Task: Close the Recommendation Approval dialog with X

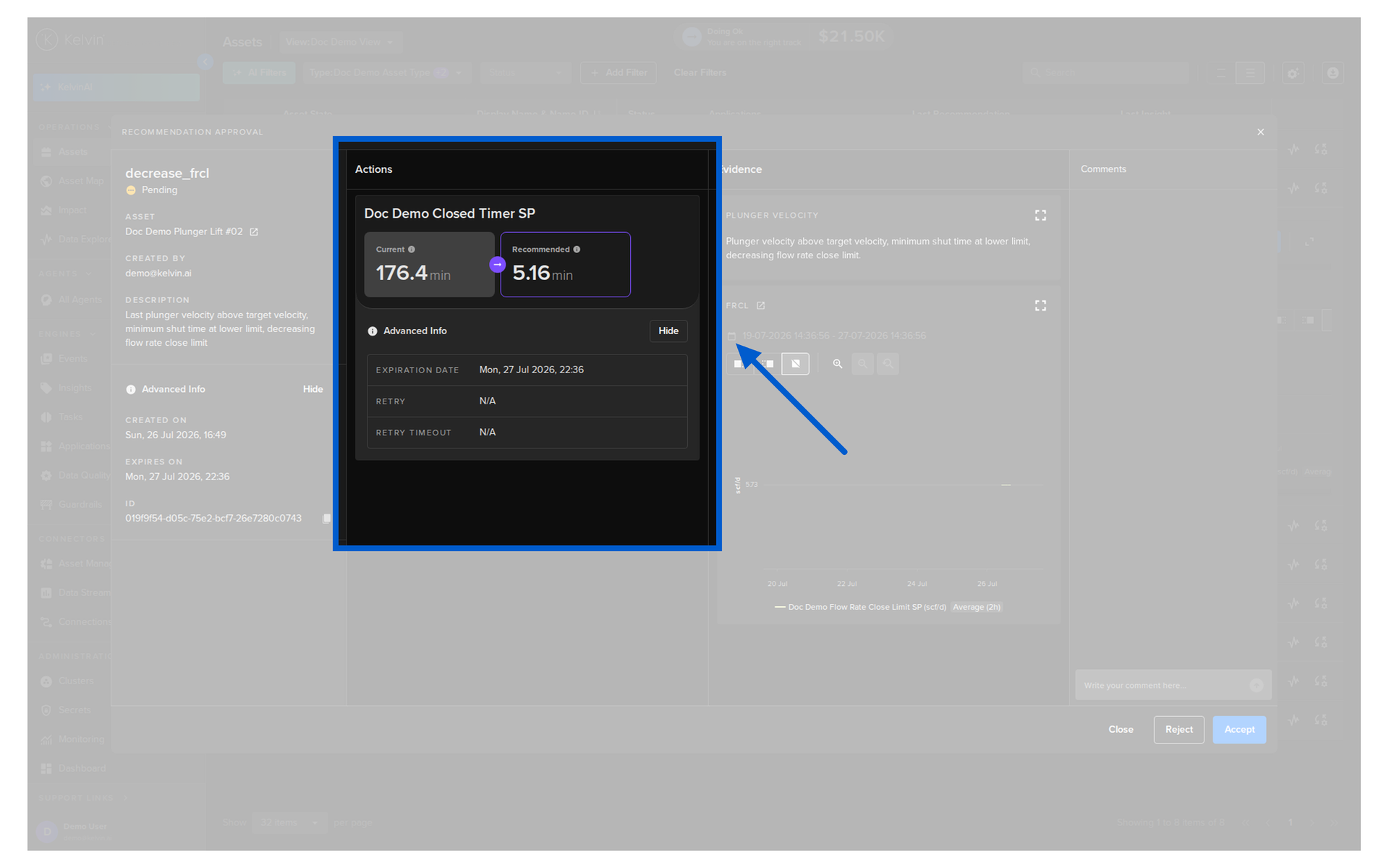Action: click(1261, 132)
